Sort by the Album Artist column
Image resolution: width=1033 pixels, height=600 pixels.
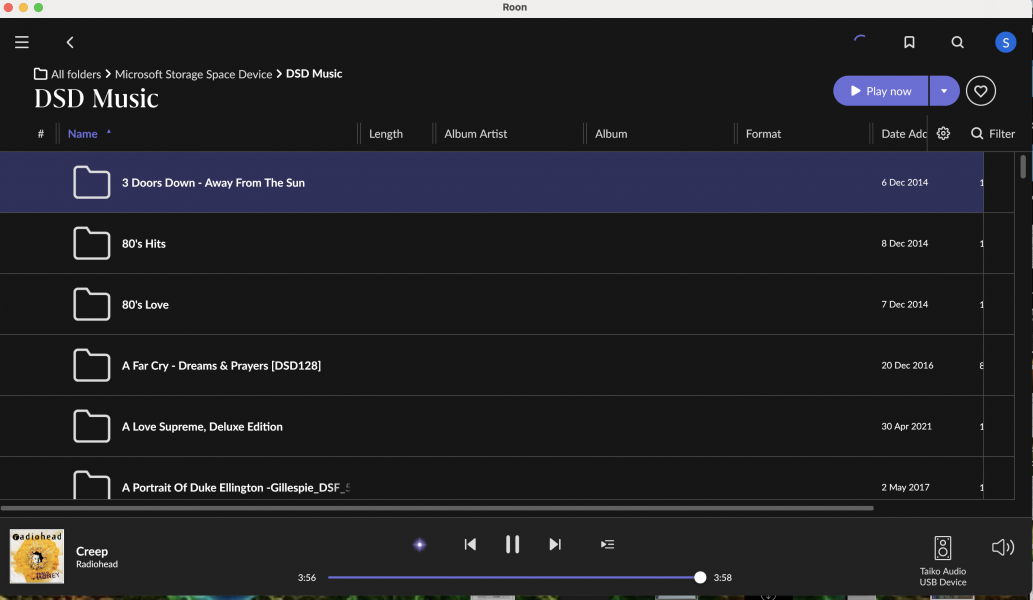click(x=475, y=133)
